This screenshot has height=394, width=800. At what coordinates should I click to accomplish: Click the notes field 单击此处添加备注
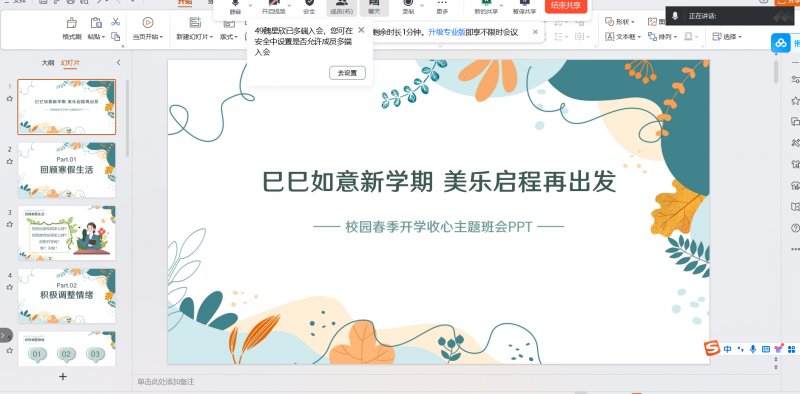pos(166,382)
